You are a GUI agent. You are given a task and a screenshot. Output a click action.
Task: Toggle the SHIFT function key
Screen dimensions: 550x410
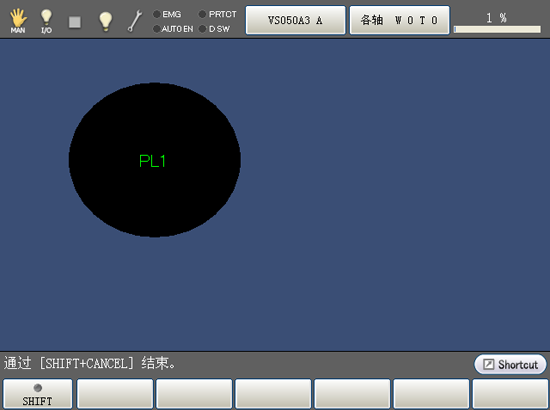38,394
